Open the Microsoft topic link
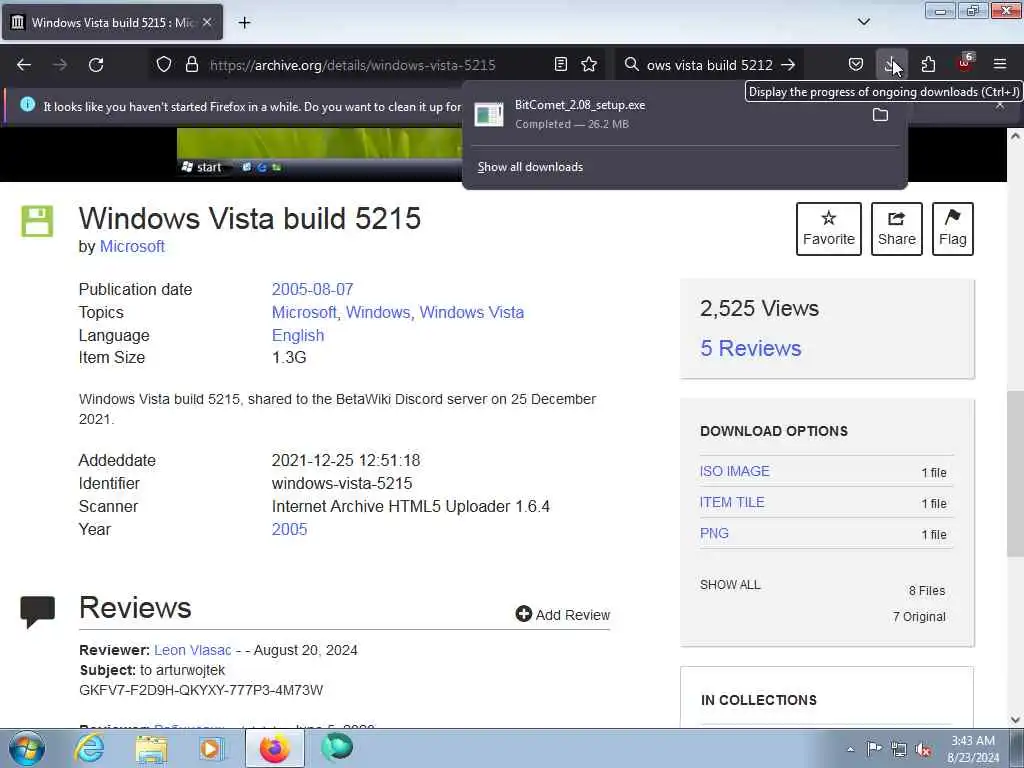The width and height of the screenshot is (1024, 768). click(304, 312)
